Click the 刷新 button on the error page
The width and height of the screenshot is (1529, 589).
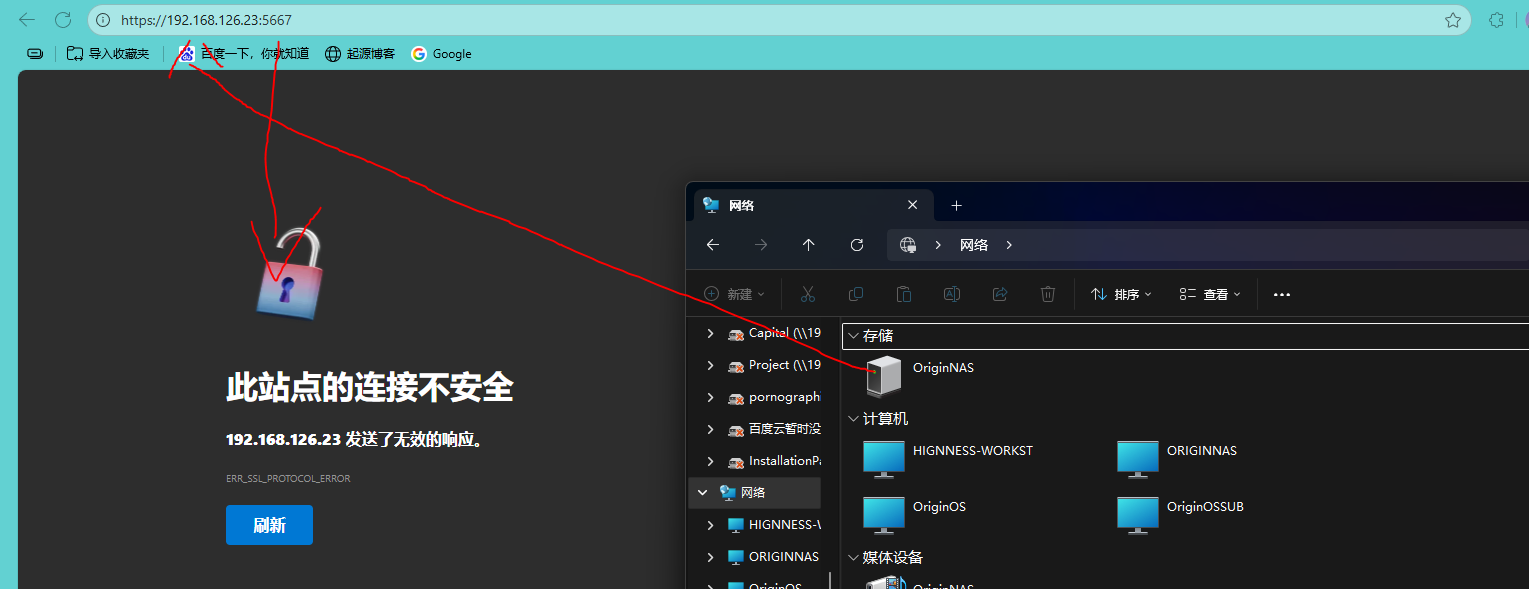click(269, 524)
